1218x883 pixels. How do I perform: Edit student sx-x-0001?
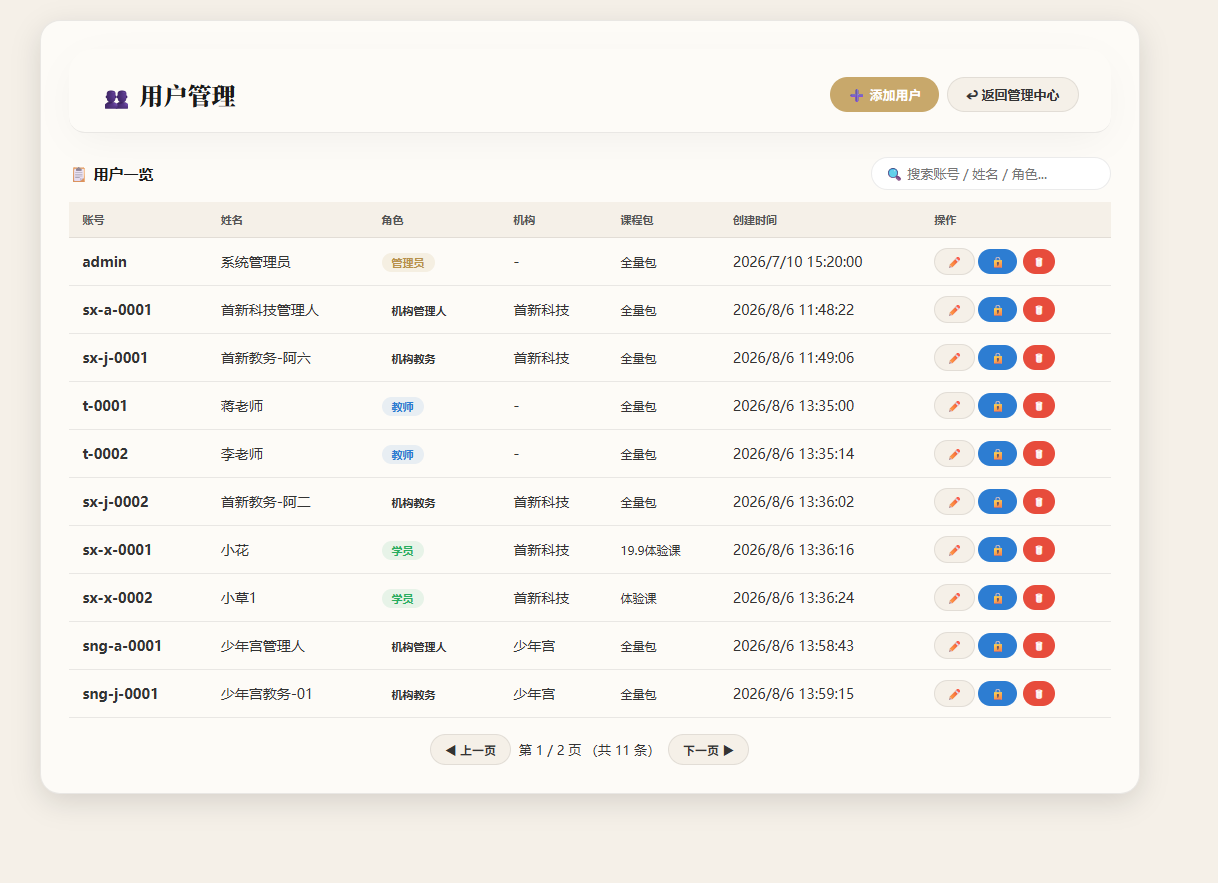coord(954,550)
